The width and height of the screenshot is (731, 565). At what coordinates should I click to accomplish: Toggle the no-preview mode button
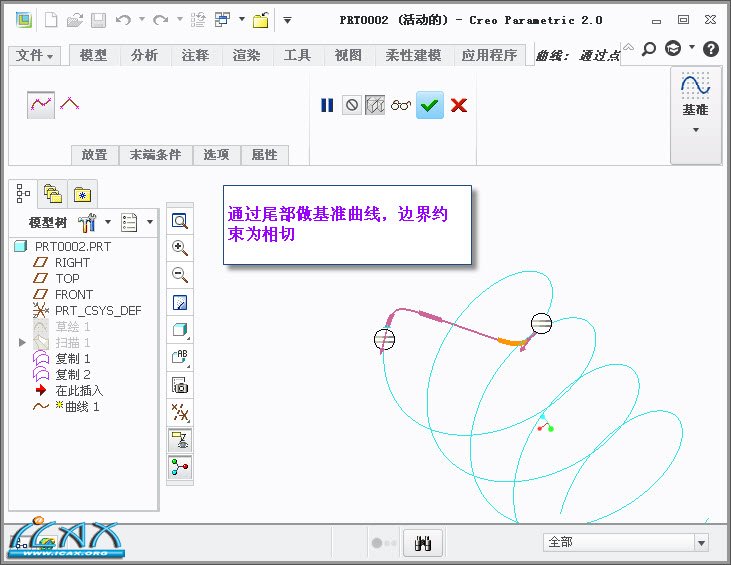[351, 105]
